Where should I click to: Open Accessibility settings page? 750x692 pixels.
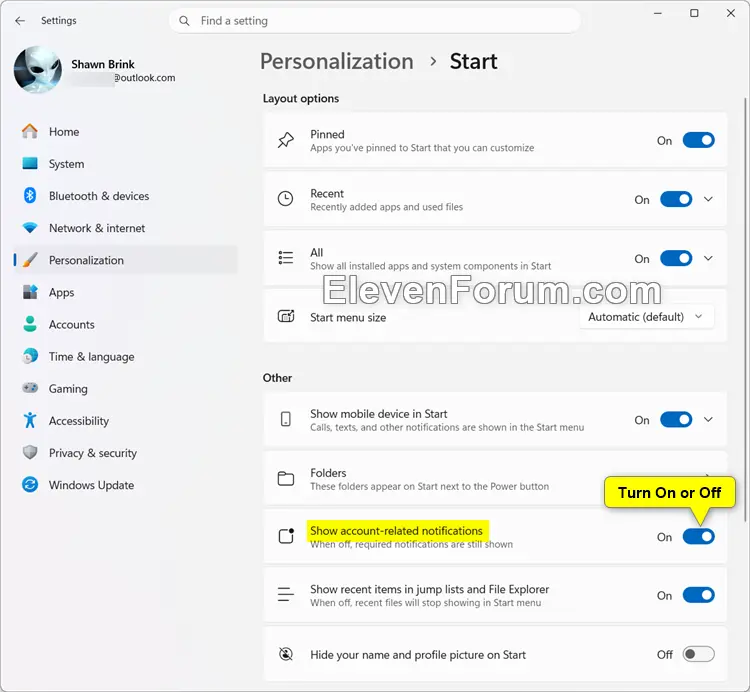126,420
